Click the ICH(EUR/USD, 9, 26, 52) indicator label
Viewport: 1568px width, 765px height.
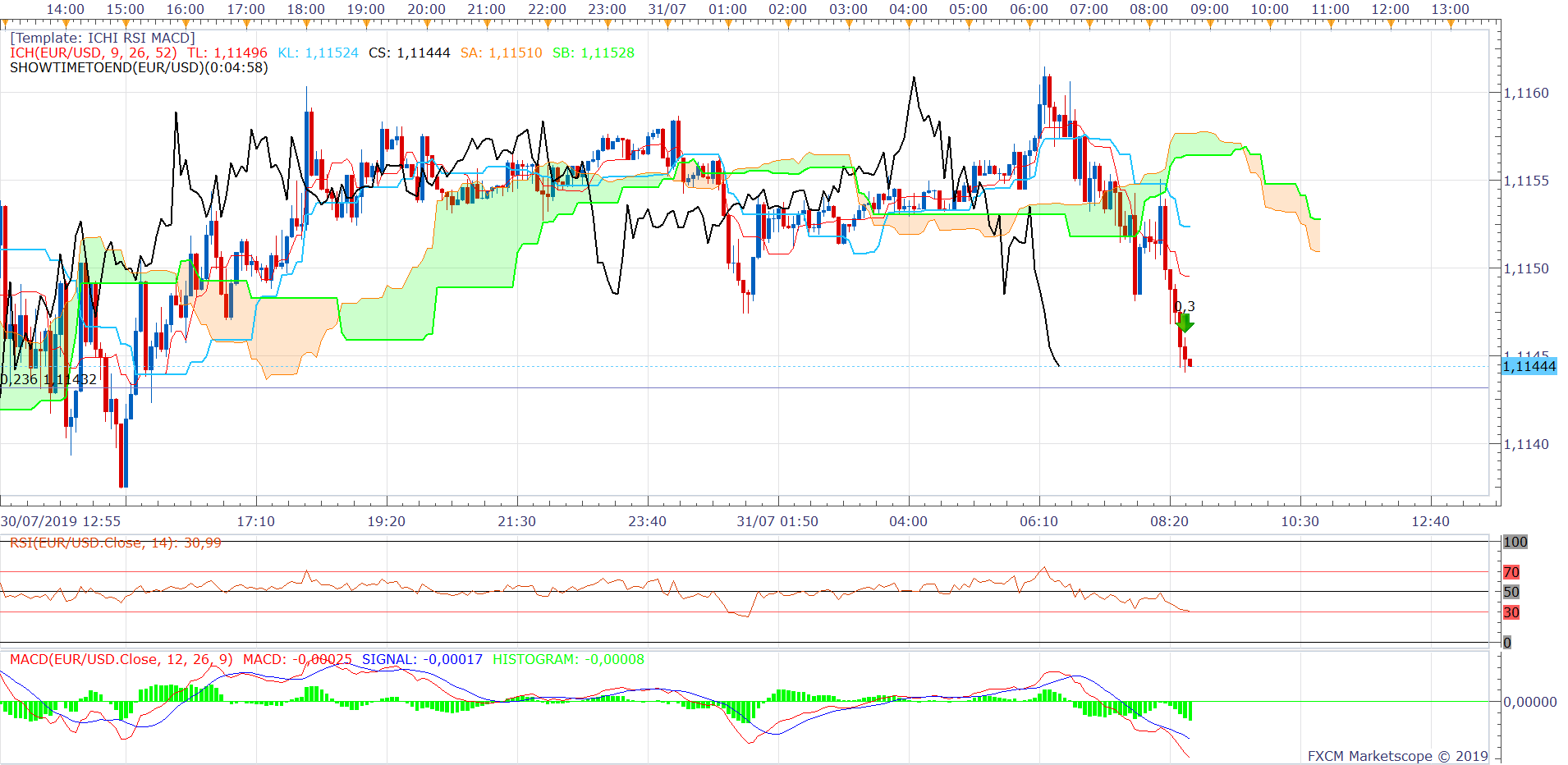(93, 53)
